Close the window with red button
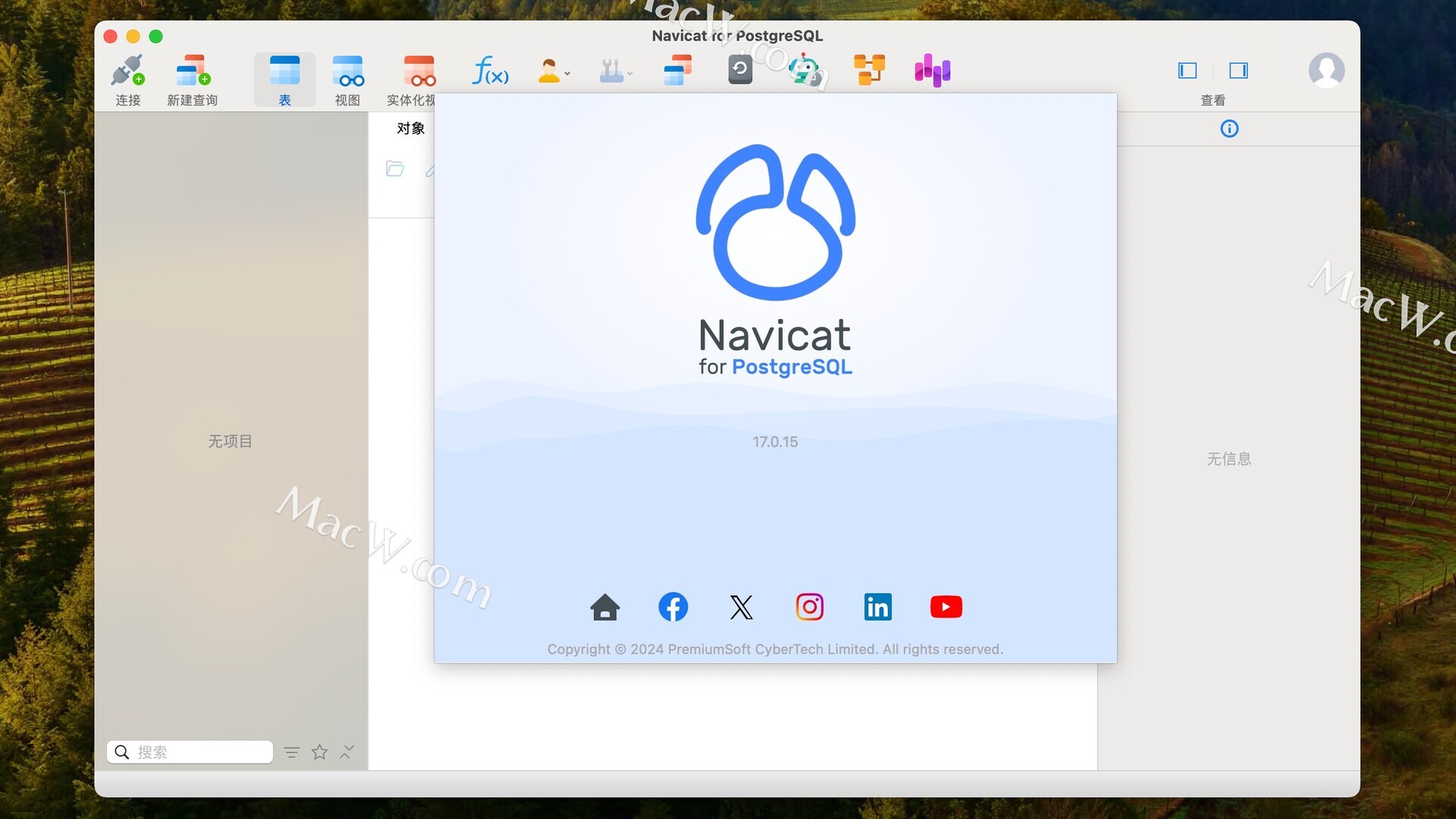The width and height of the screenshot is (1456, 819). click(110, 36)
